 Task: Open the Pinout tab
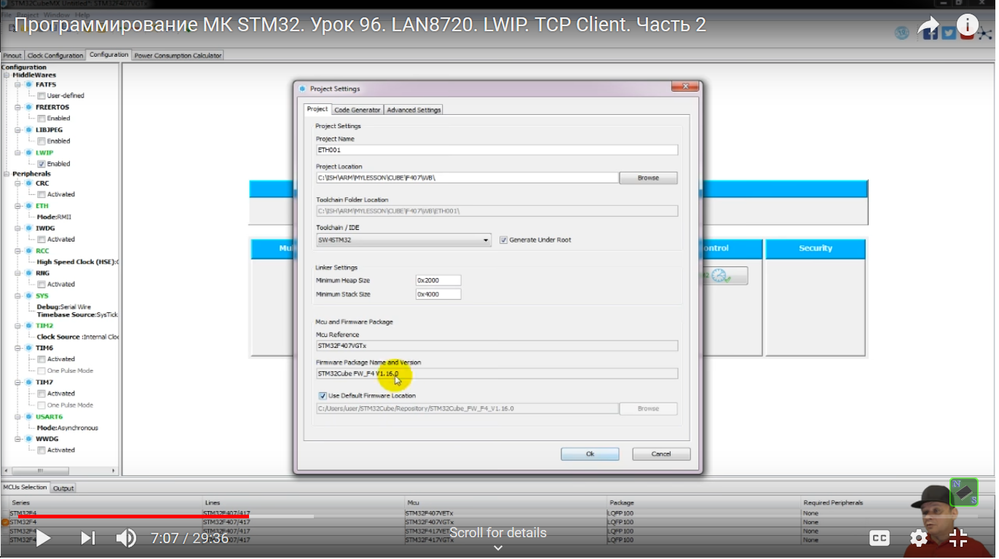point(12,55)
